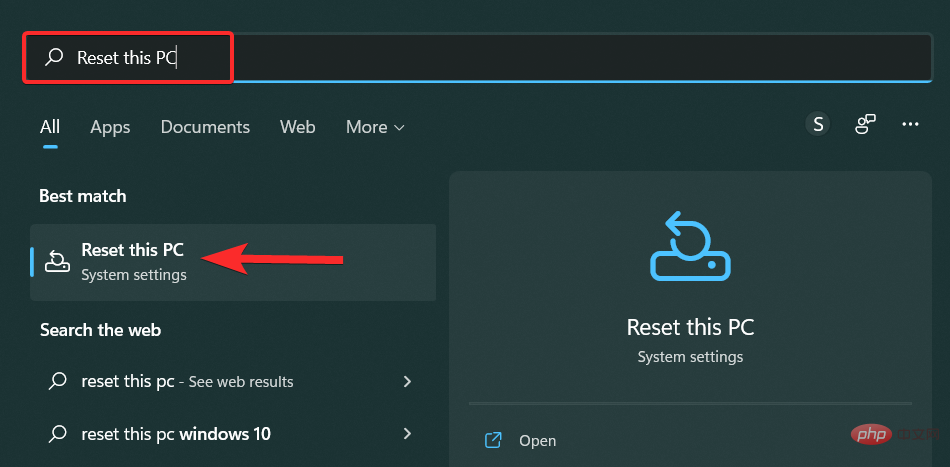Expand the More dropdown
The image size is (950, 467).
[375, 127]
